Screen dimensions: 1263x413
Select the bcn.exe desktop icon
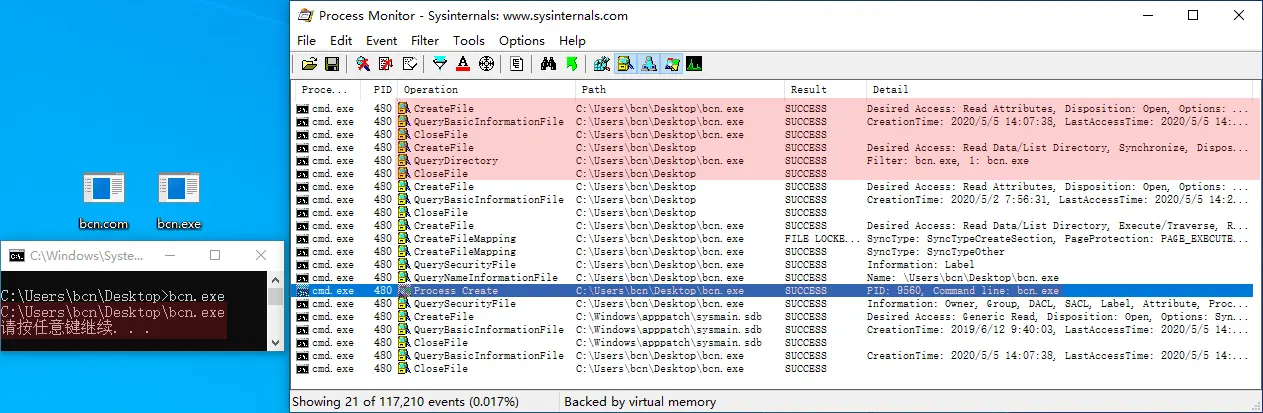click(x=179, y=201)
